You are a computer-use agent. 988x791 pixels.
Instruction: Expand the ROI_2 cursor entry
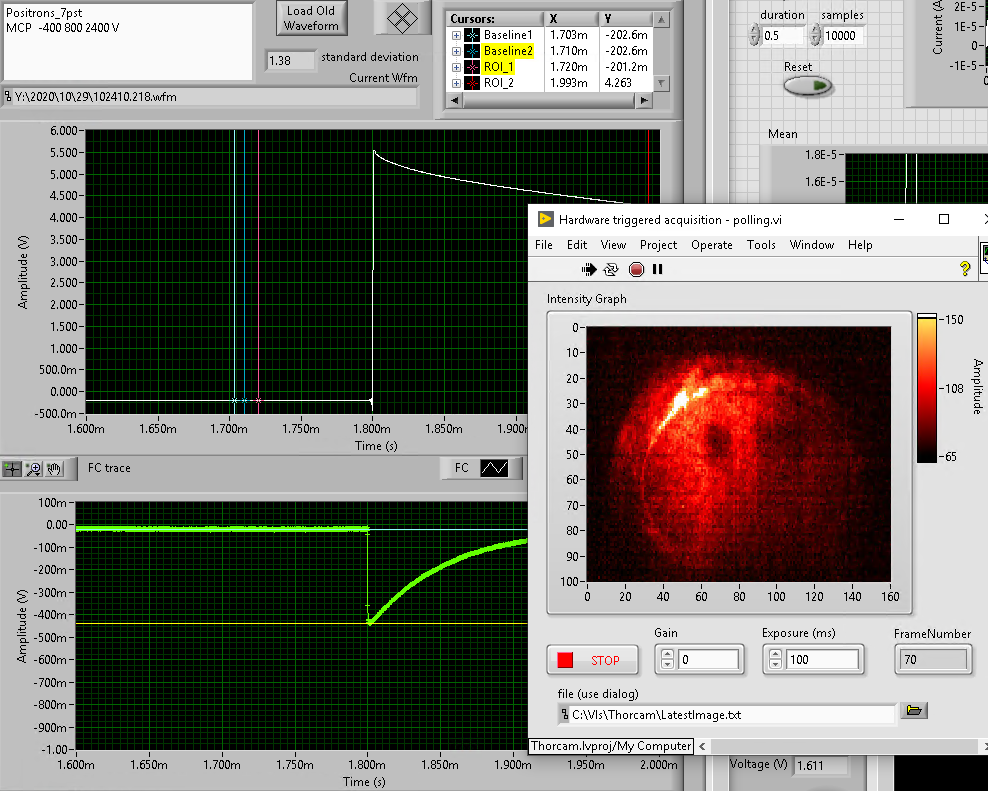(457, 83)
